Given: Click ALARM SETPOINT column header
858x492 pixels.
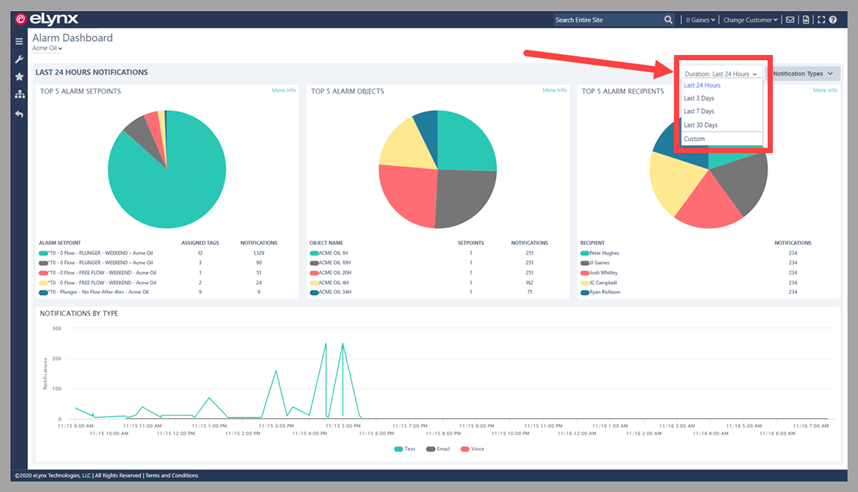Looking at the screenshot, I should pyautogui.click(x=60, y=243).
